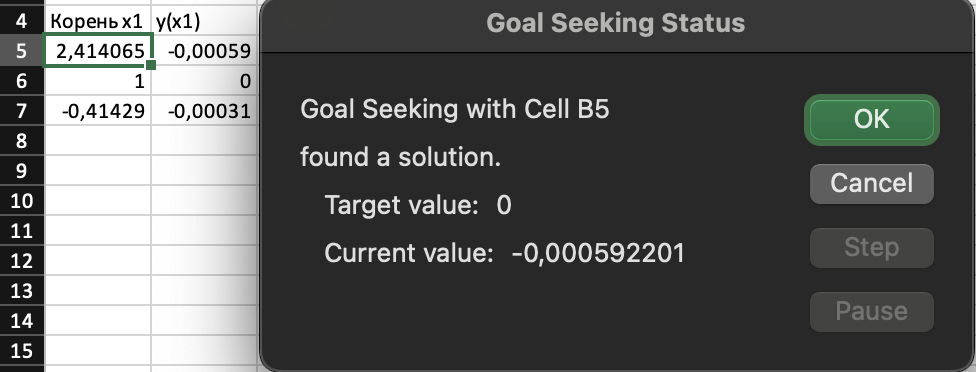This screenshot has height=372, width=976.
Task: Click the fill handle of the selected cell
Action: pos(151,65)
